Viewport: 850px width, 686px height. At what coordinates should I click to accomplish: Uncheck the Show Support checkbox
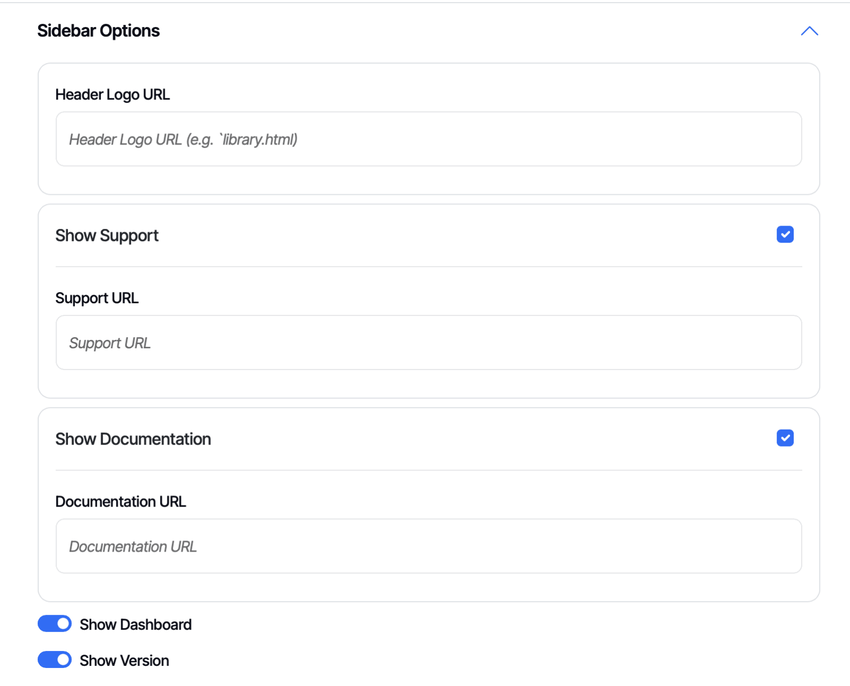pyautogui.click(x=785, y=235)
